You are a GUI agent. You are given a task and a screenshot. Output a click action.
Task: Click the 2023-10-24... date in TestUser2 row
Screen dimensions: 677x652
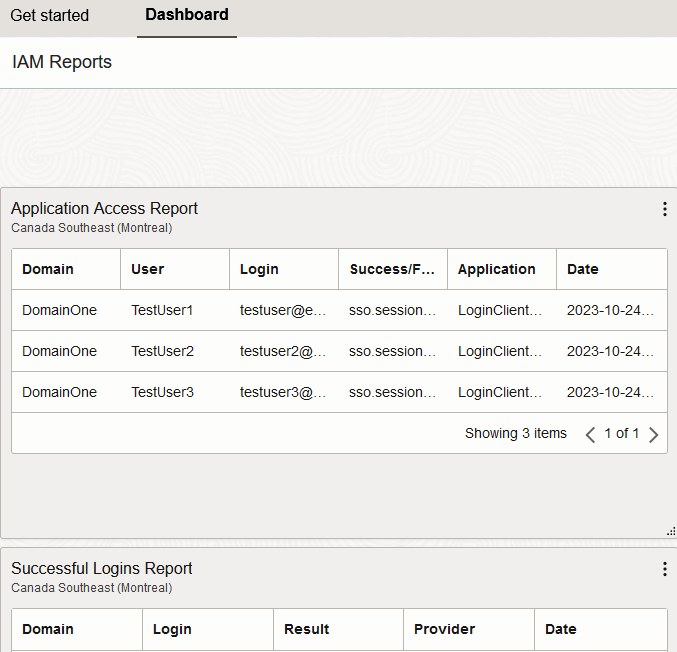pos(611,351)
